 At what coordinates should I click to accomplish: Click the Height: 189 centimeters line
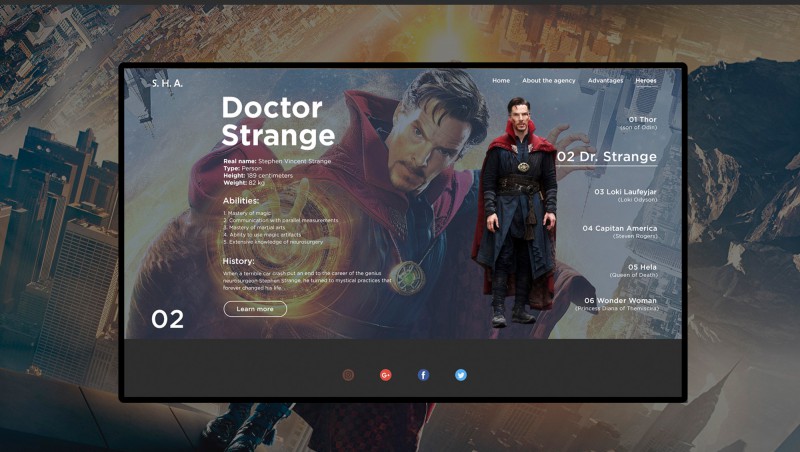[x=258, y=175]
